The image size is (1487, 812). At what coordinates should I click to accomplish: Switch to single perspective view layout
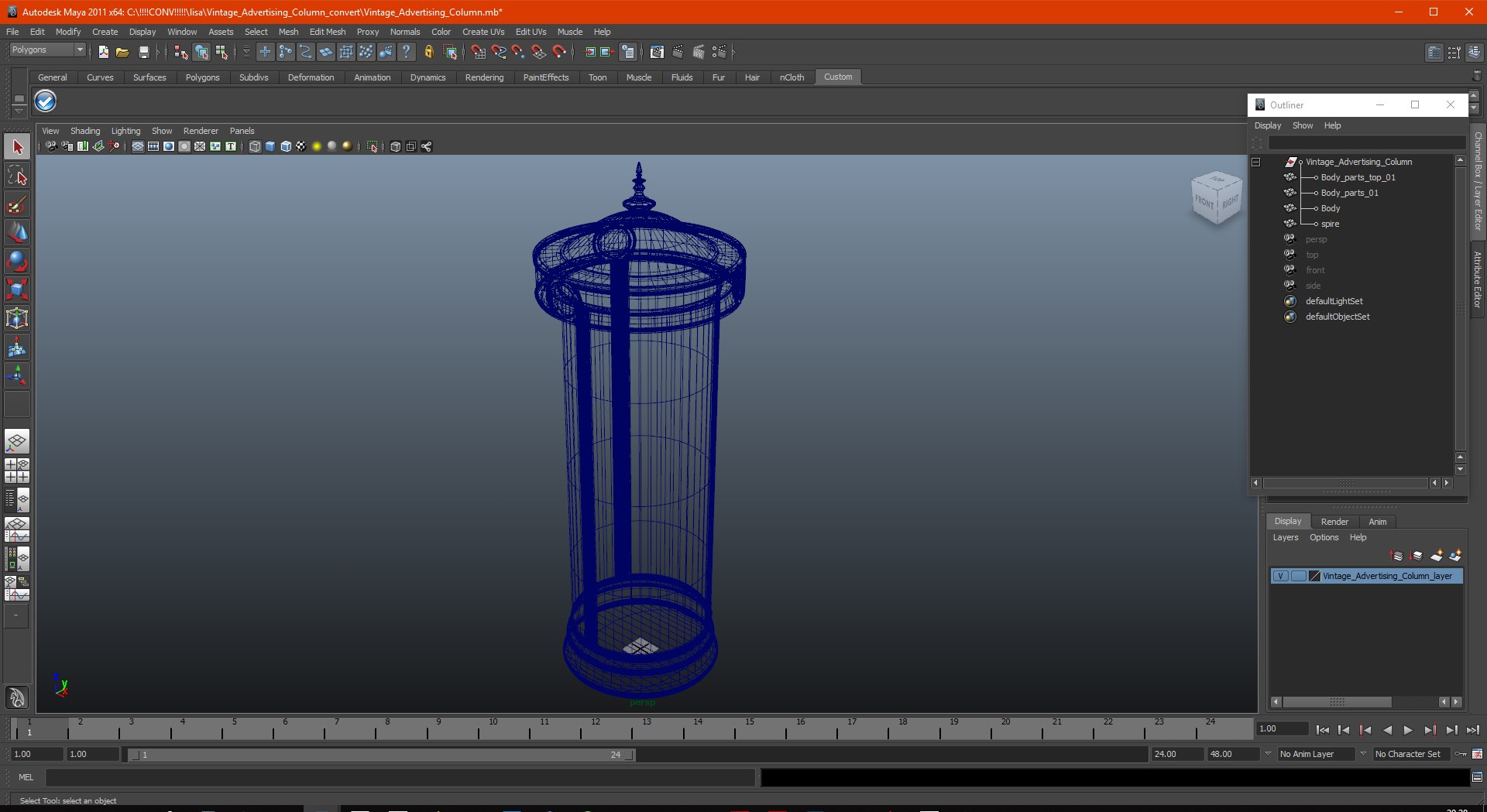(x=17, y=442)
